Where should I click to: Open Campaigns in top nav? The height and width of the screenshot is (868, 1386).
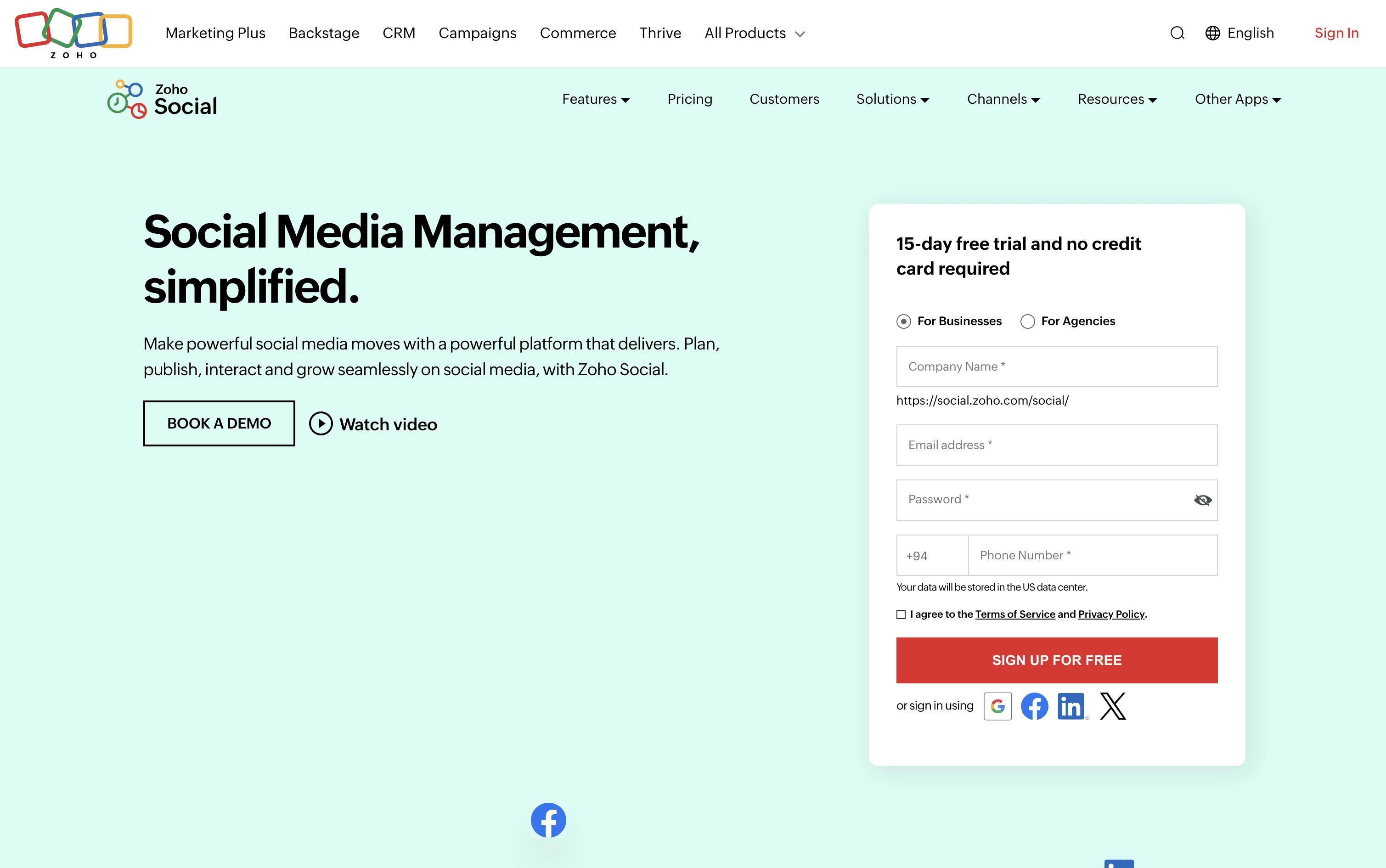pos(478,33)
